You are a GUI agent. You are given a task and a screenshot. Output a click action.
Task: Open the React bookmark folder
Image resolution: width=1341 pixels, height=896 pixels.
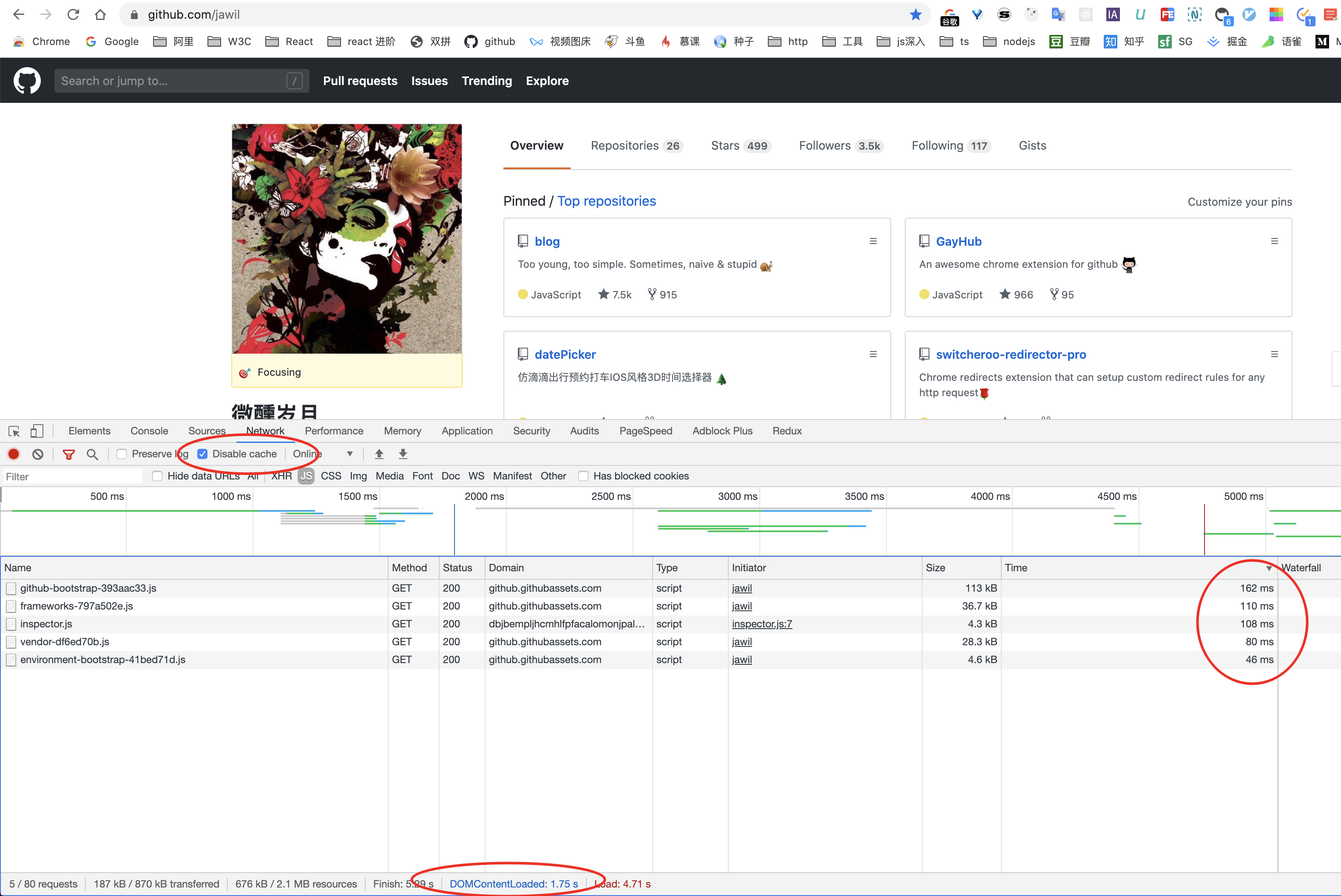[x=289, y=42]
